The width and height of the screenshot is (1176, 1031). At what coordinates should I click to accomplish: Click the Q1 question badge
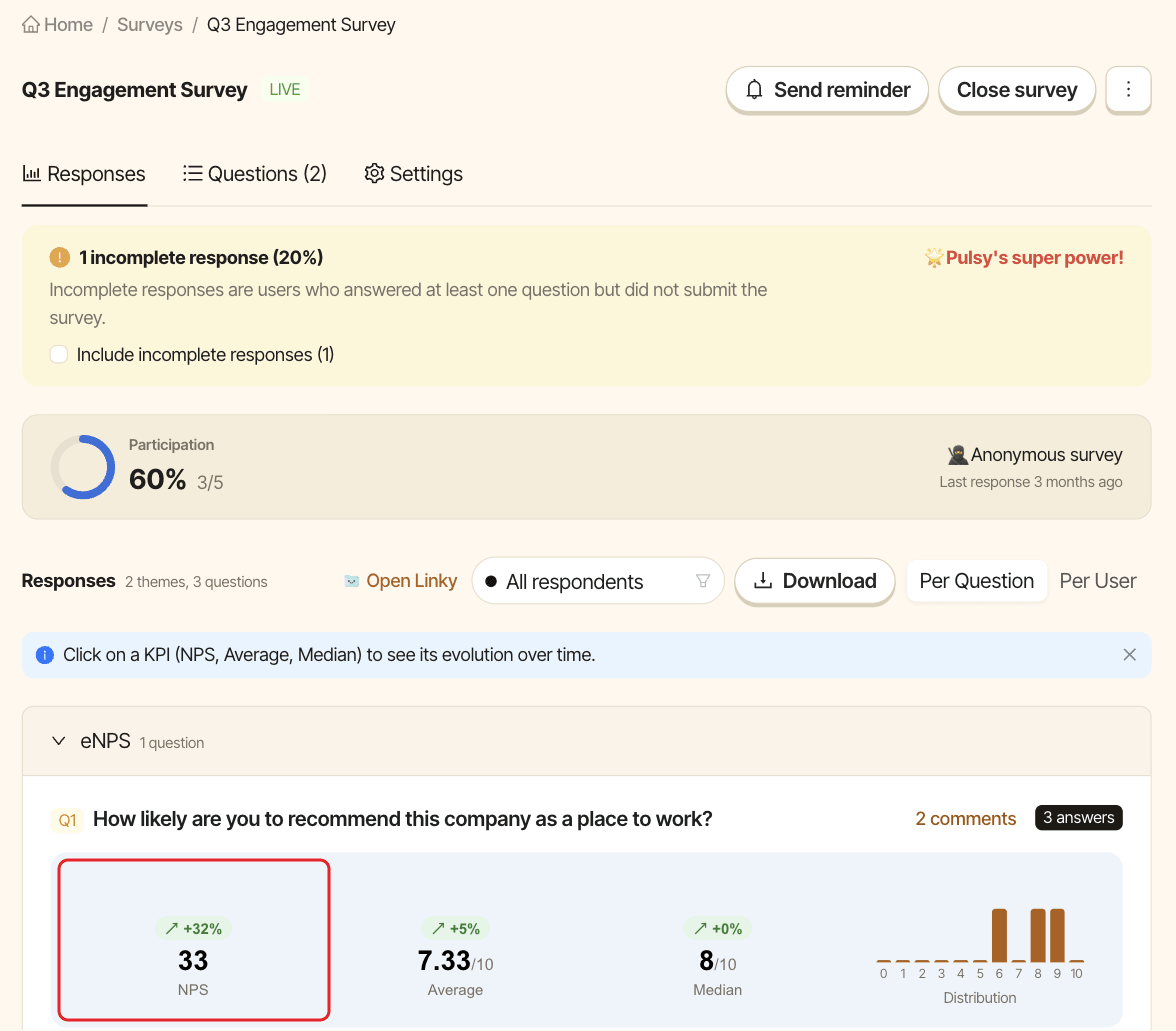(x=68, y=820)
